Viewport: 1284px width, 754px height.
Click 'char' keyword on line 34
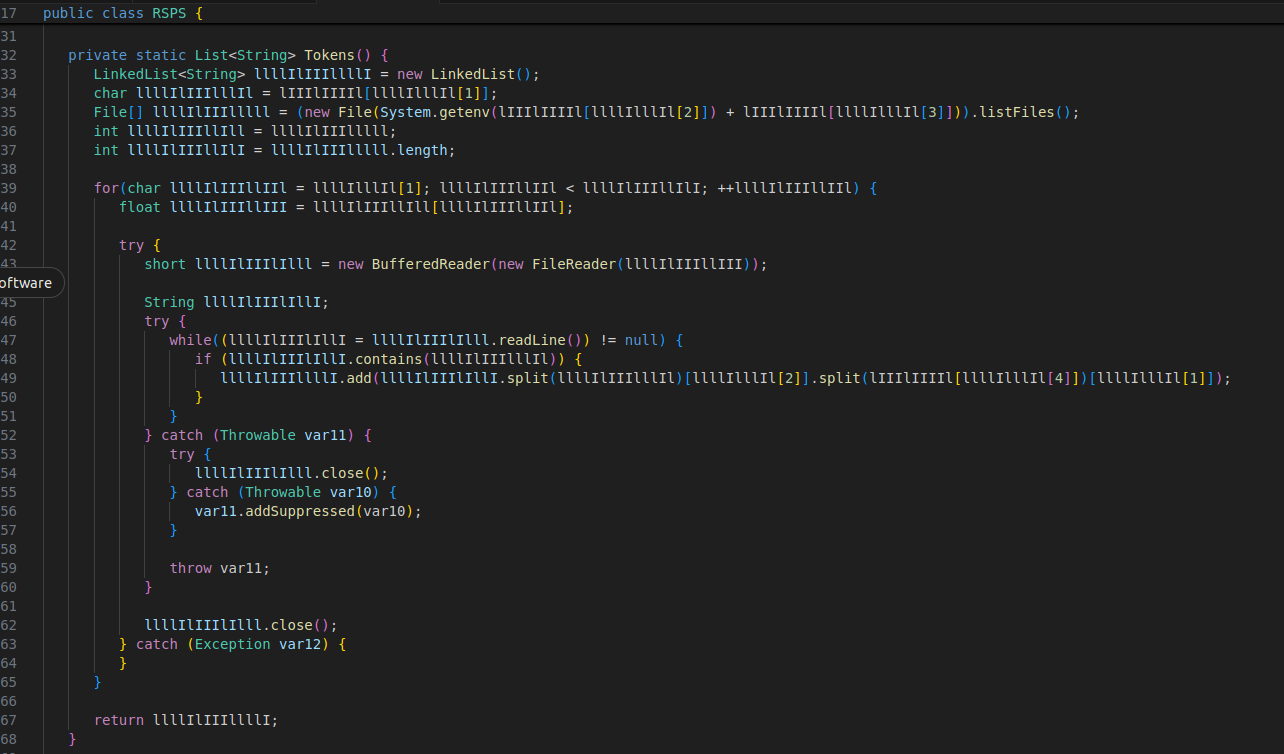pos(111,93)
